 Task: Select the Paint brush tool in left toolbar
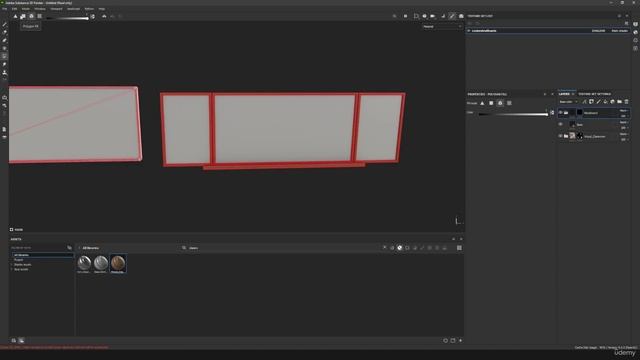[4, 24]
